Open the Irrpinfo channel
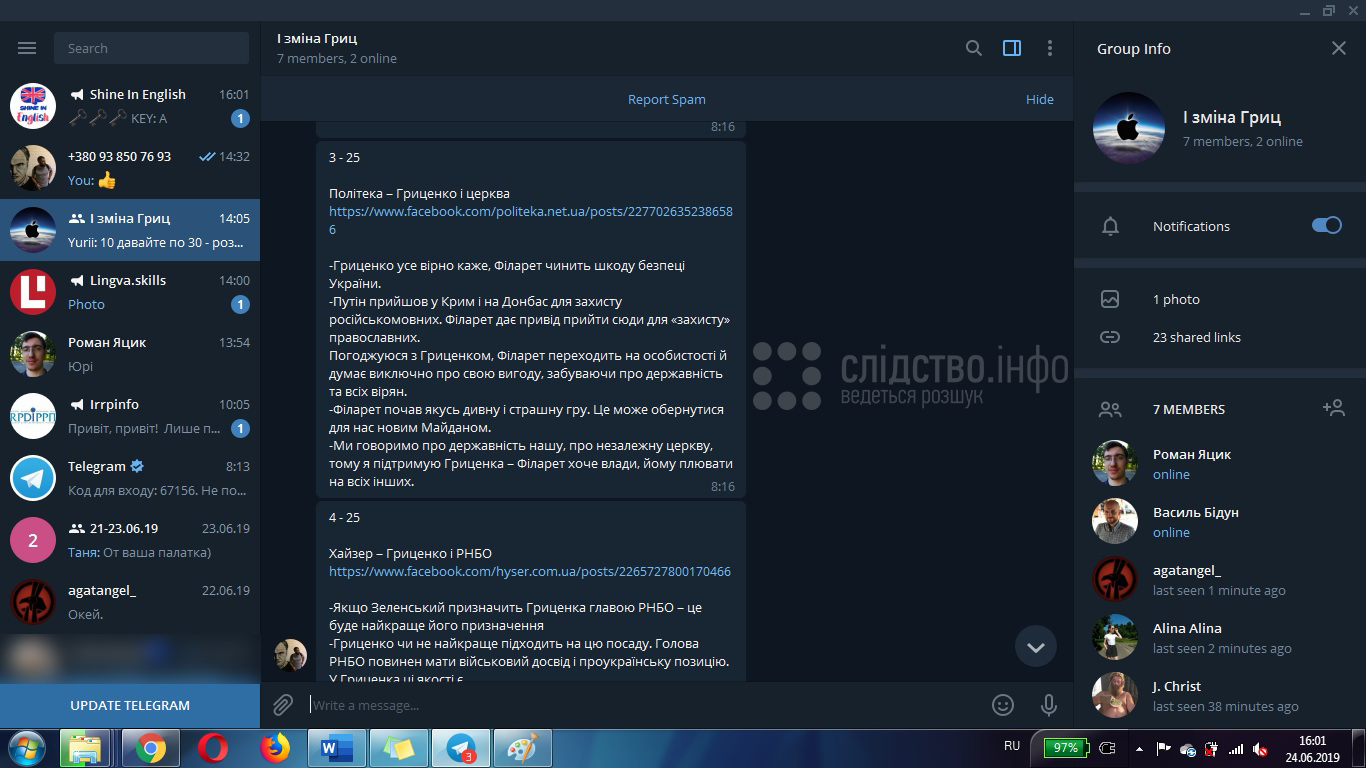The image size is (1366, 768). (130, 416)
